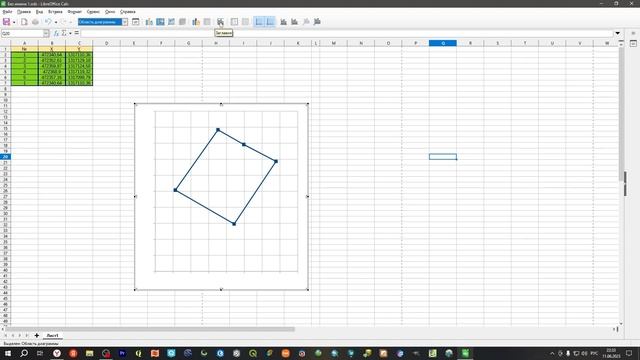Screen dimensions: 640x360
Task: Open the Undo history dropdown arrow
Action: point(56,22)
